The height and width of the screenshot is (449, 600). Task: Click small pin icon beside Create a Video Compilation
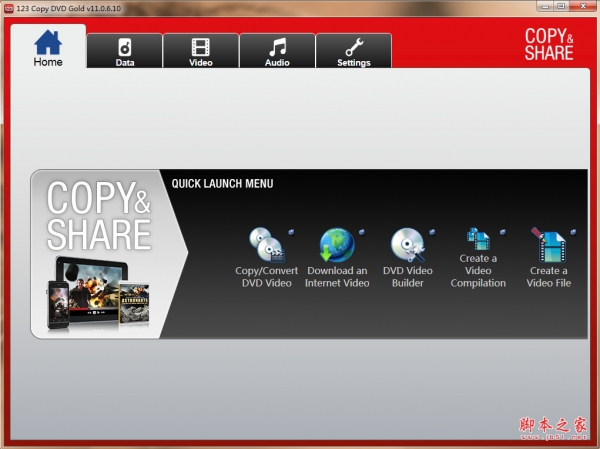click(503, 232)
